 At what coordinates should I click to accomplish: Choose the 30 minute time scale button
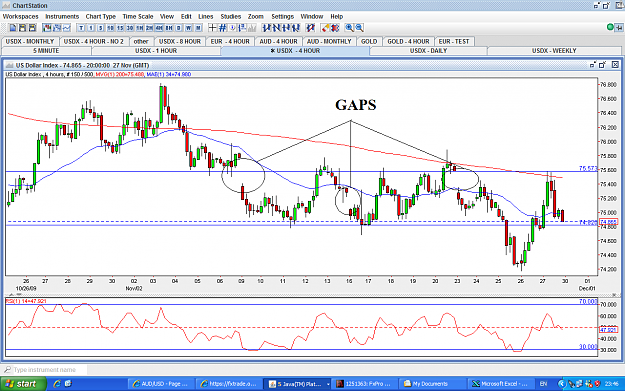130,28
